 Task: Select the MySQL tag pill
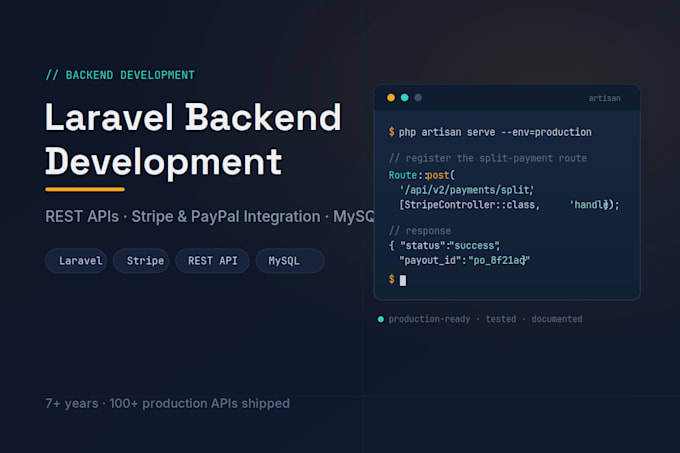click(x=290, y=261)
